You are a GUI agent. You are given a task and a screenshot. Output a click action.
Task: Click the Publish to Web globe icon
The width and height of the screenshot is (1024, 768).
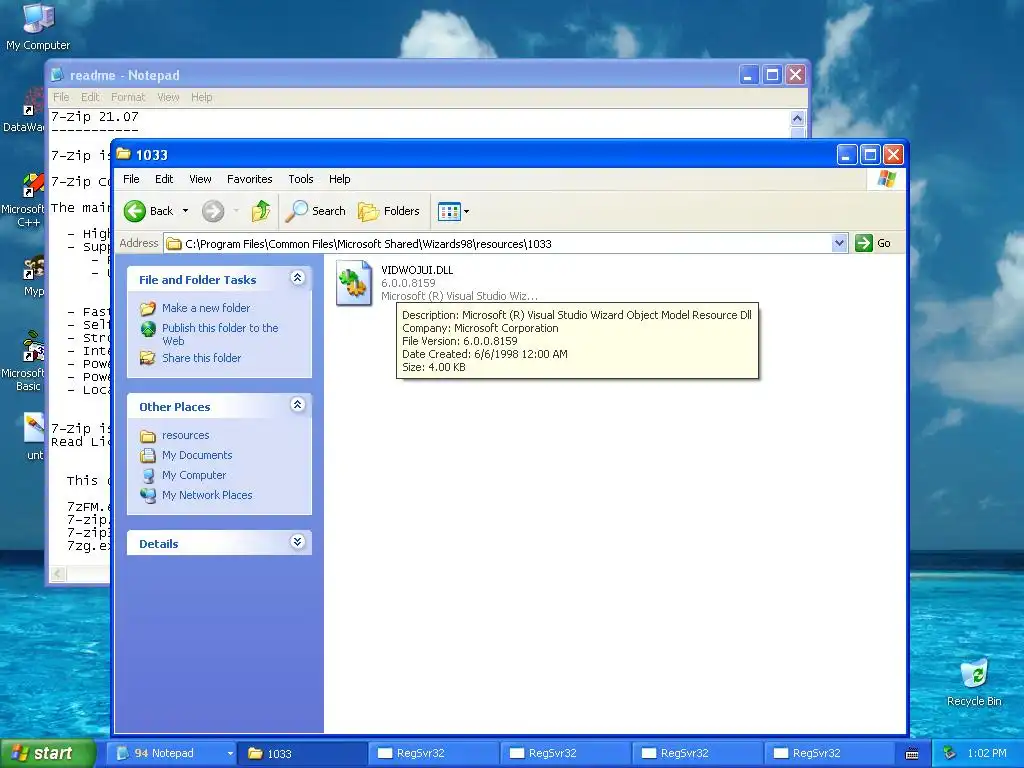click(148, 328)
